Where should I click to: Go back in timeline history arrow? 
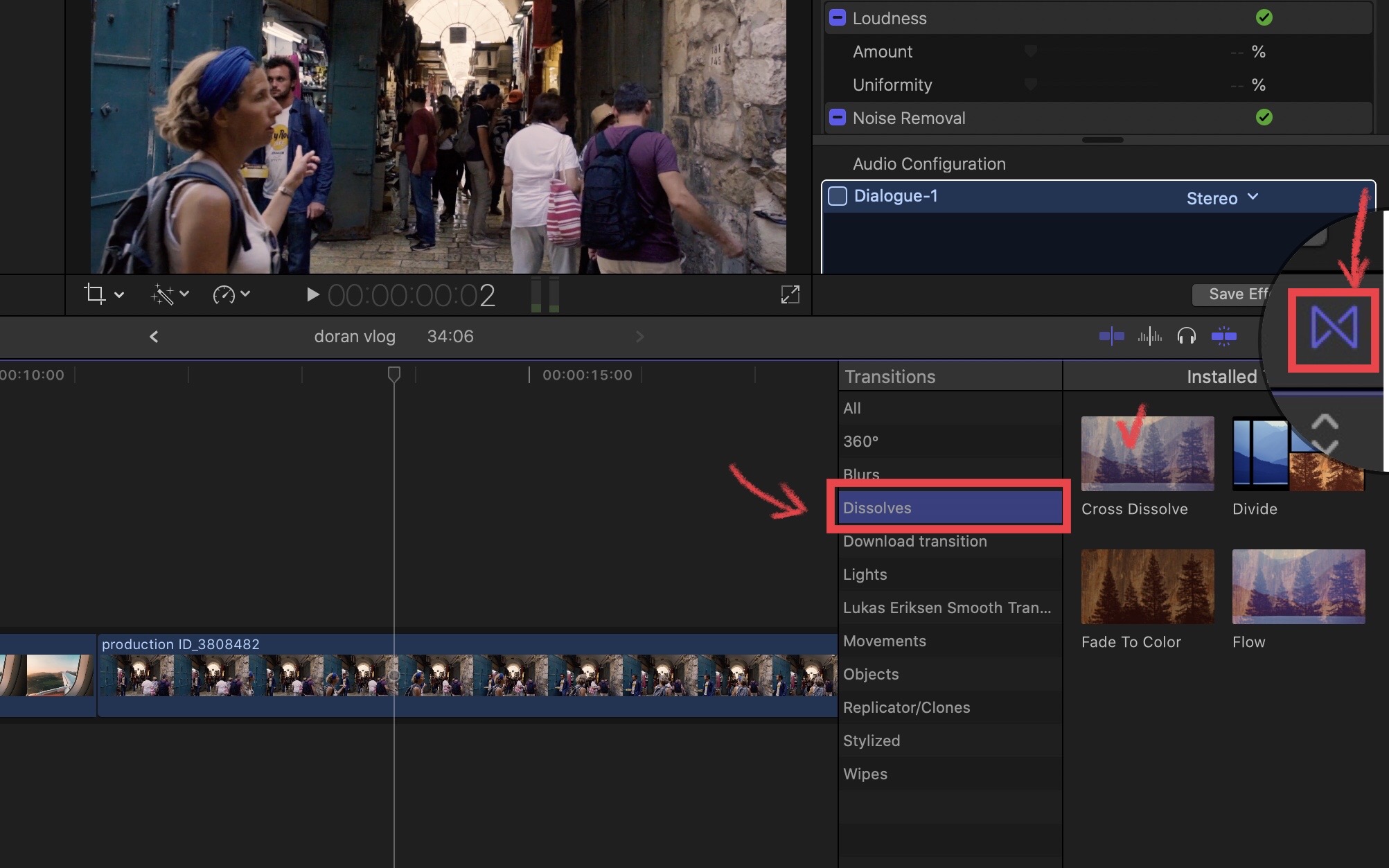coord(154,337)
